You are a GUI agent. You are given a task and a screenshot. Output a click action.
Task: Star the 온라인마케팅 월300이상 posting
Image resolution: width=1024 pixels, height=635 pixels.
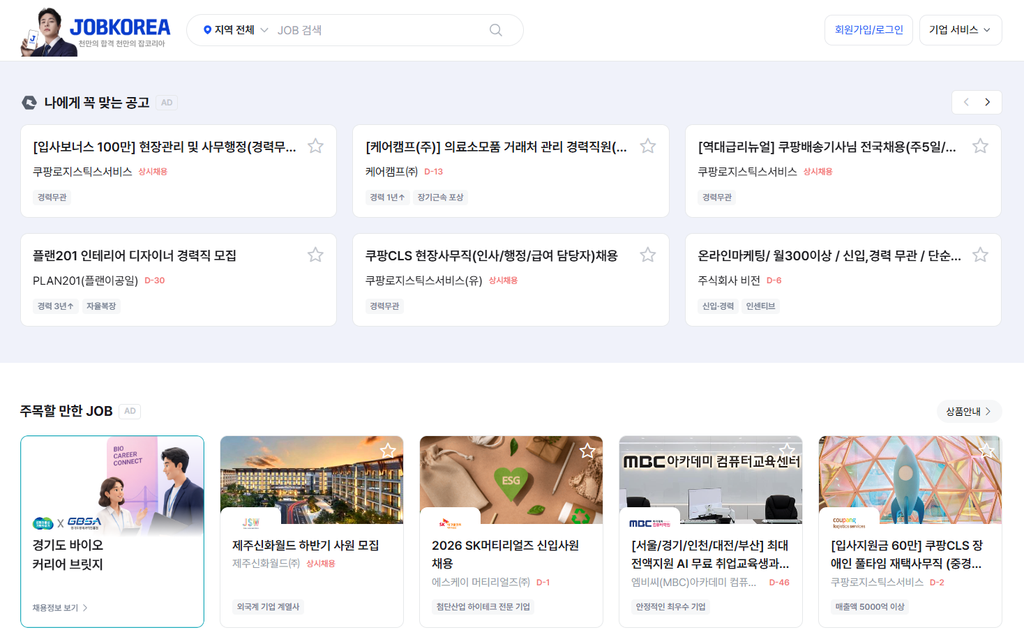[x=980, y=255]
